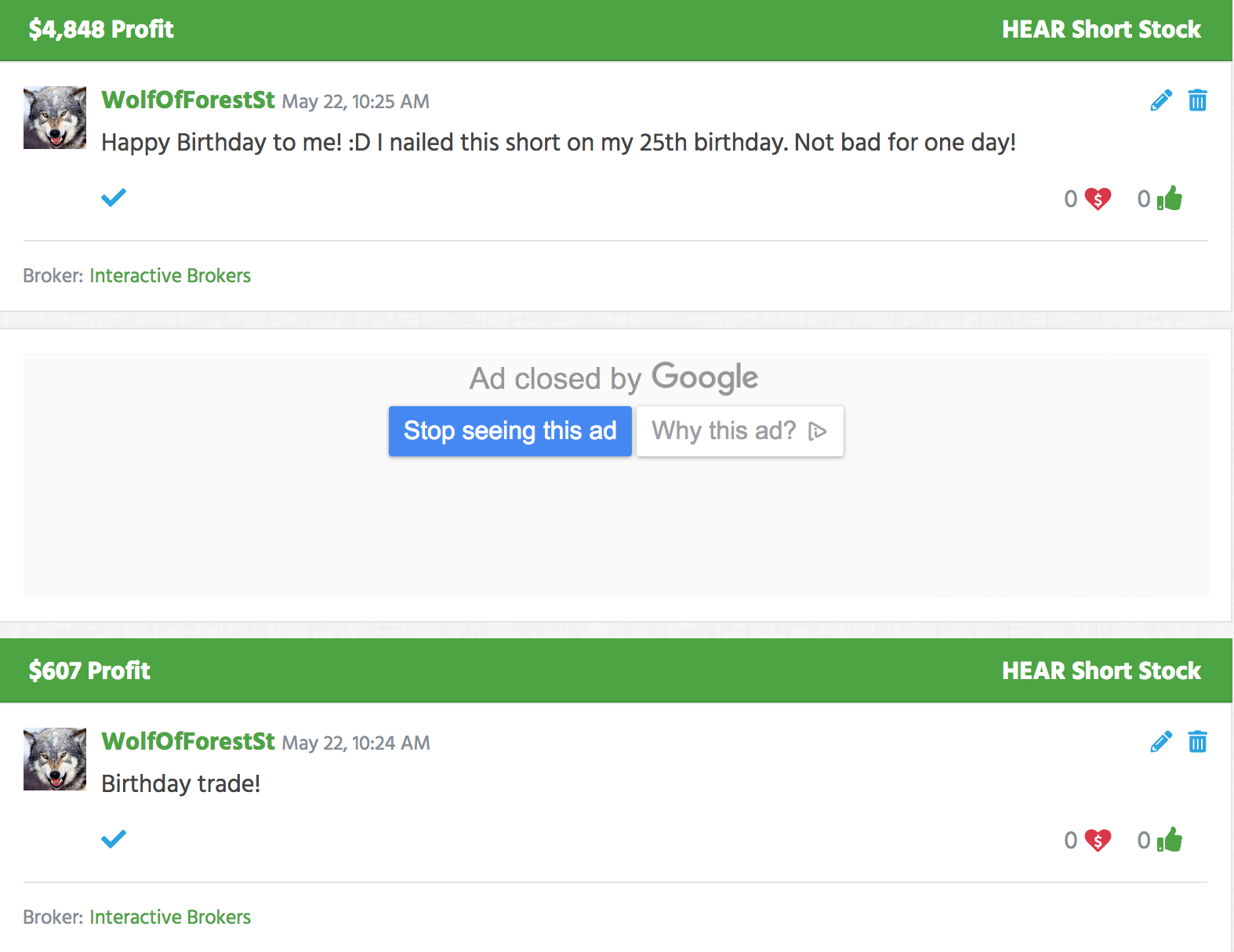Toggle the blue checkmark on Birthday trade post
The image size is (1234, 952).
pos(114,839)
